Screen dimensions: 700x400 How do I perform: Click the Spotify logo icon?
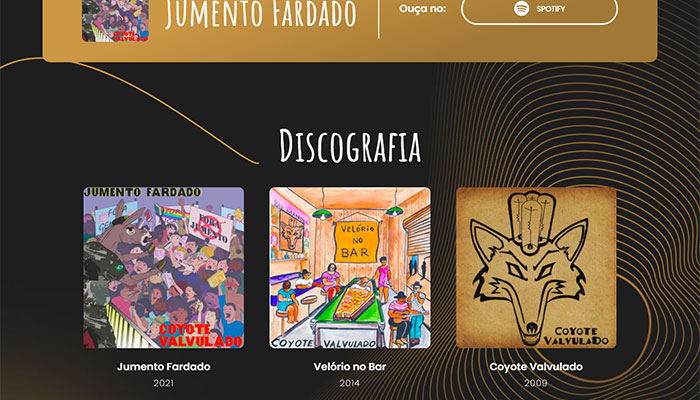point(521,8)
